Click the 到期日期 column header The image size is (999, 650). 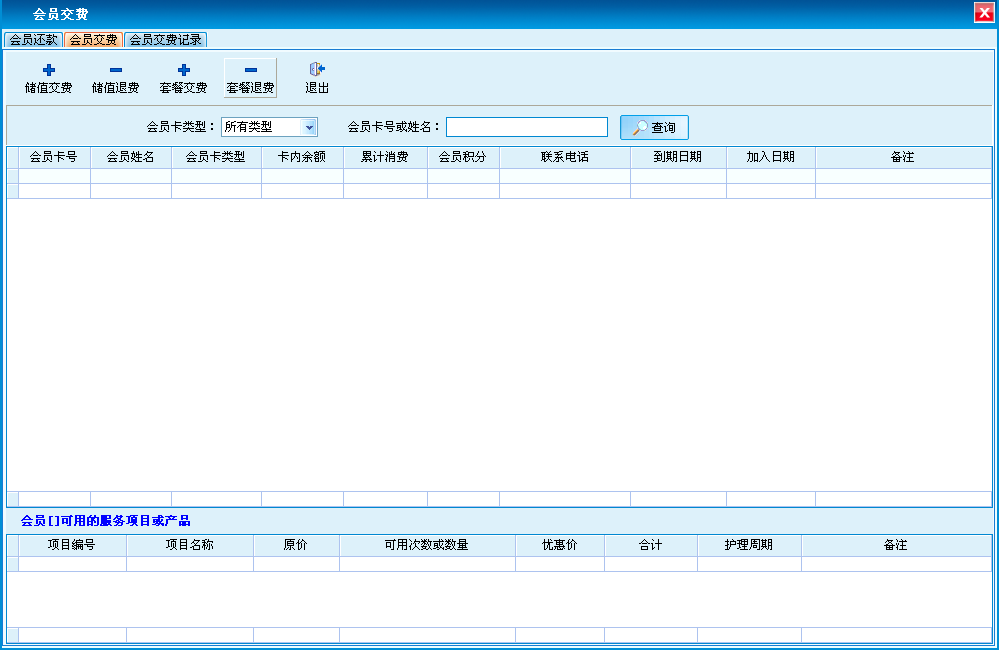tap(677, 157)
